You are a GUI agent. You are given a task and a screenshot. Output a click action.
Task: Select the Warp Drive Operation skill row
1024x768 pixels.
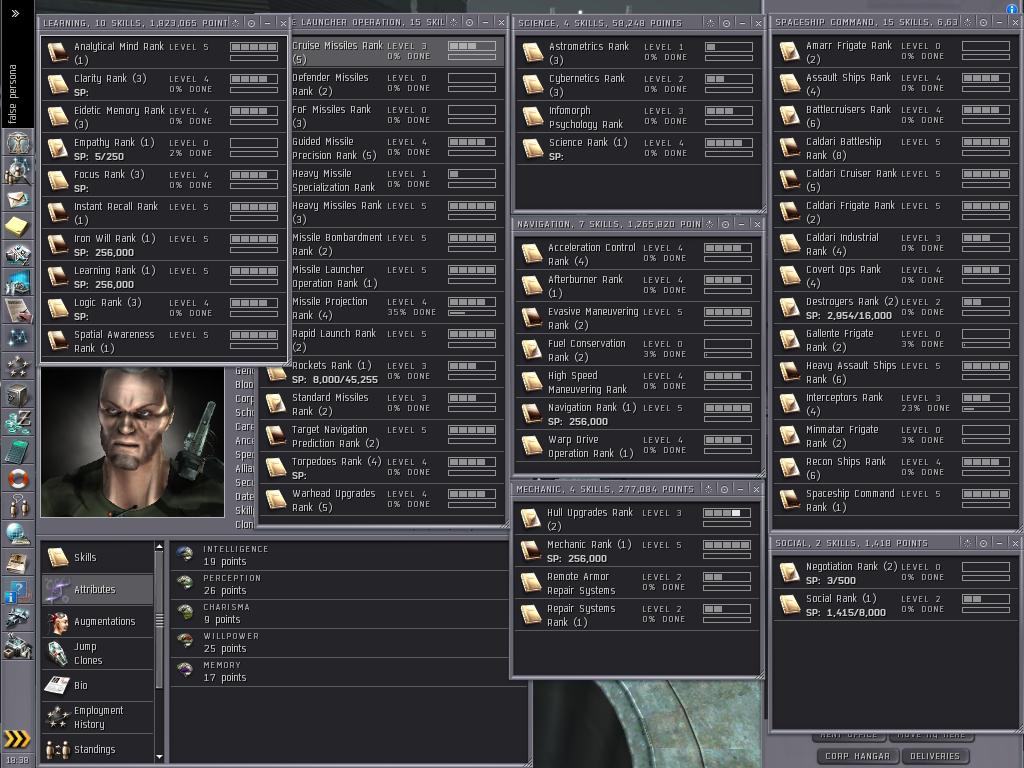pos(637,446)
